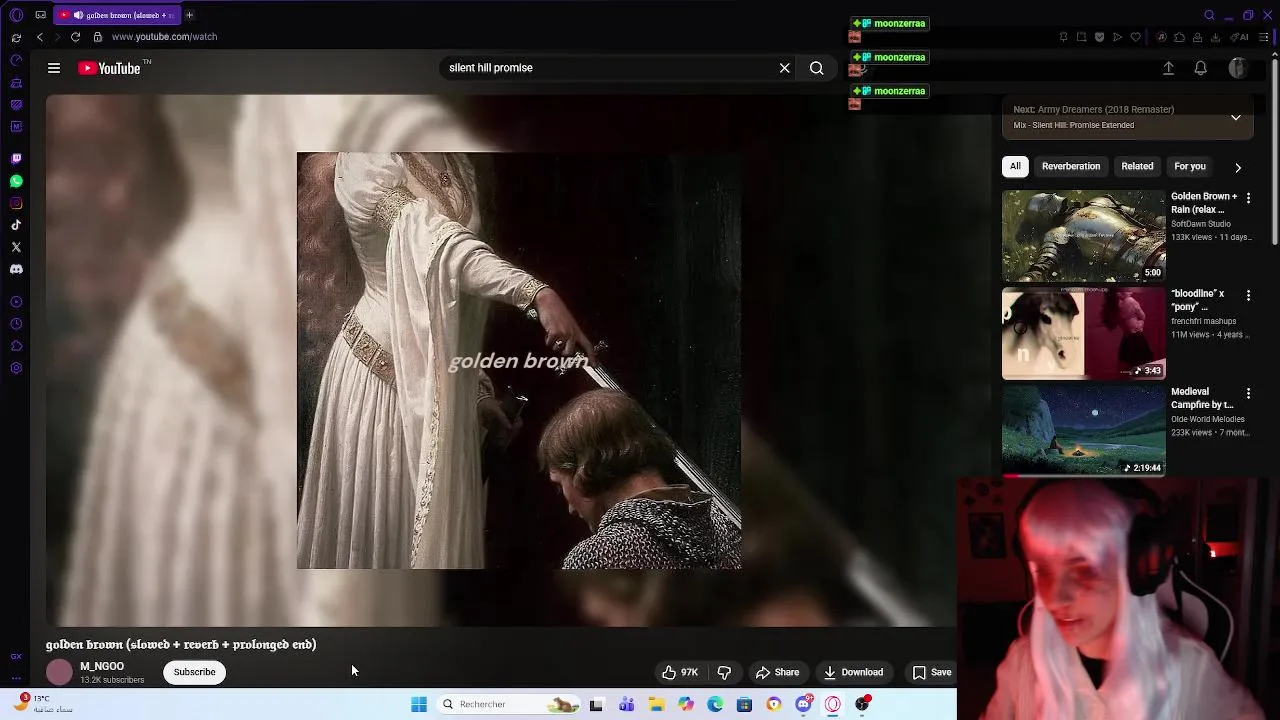The height and width of the screenshot is (720, 1280).
Task: Open the browser toolbar search icon
Action: coord(1209,15)
